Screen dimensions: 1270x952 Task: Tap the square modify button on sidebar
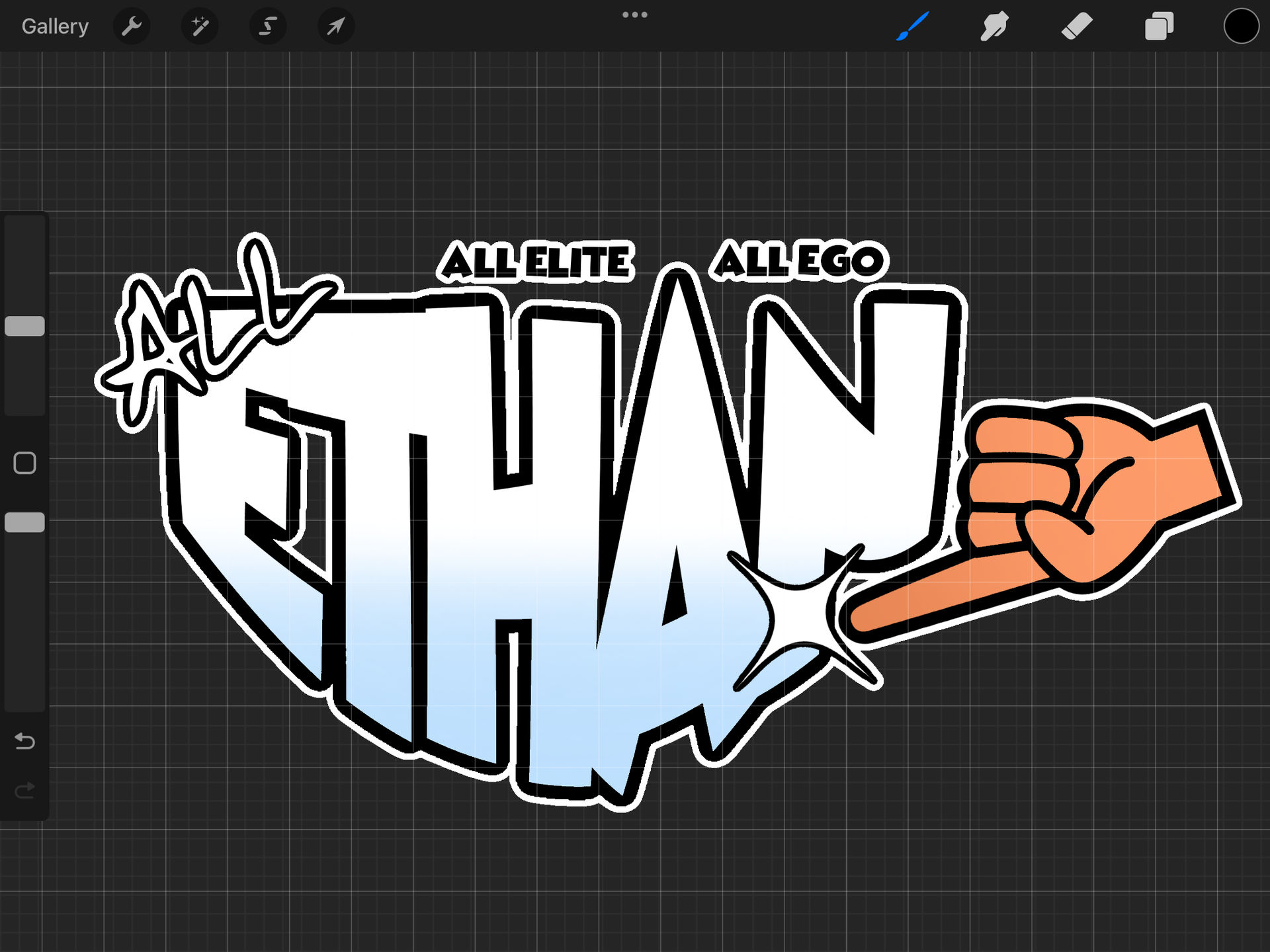tap(24, 463)
